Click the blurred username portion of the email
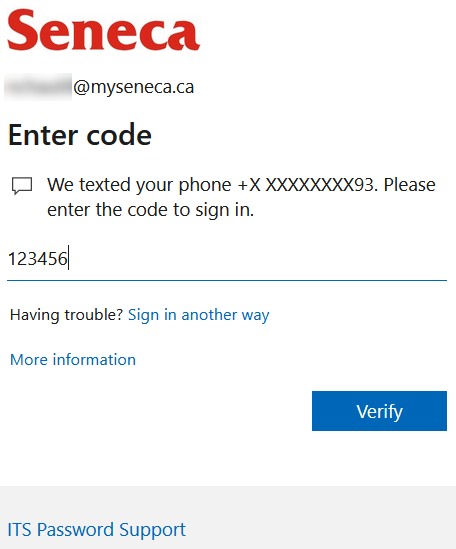The width and height of the screenshot is (456, 549). [x=38, y=87]
